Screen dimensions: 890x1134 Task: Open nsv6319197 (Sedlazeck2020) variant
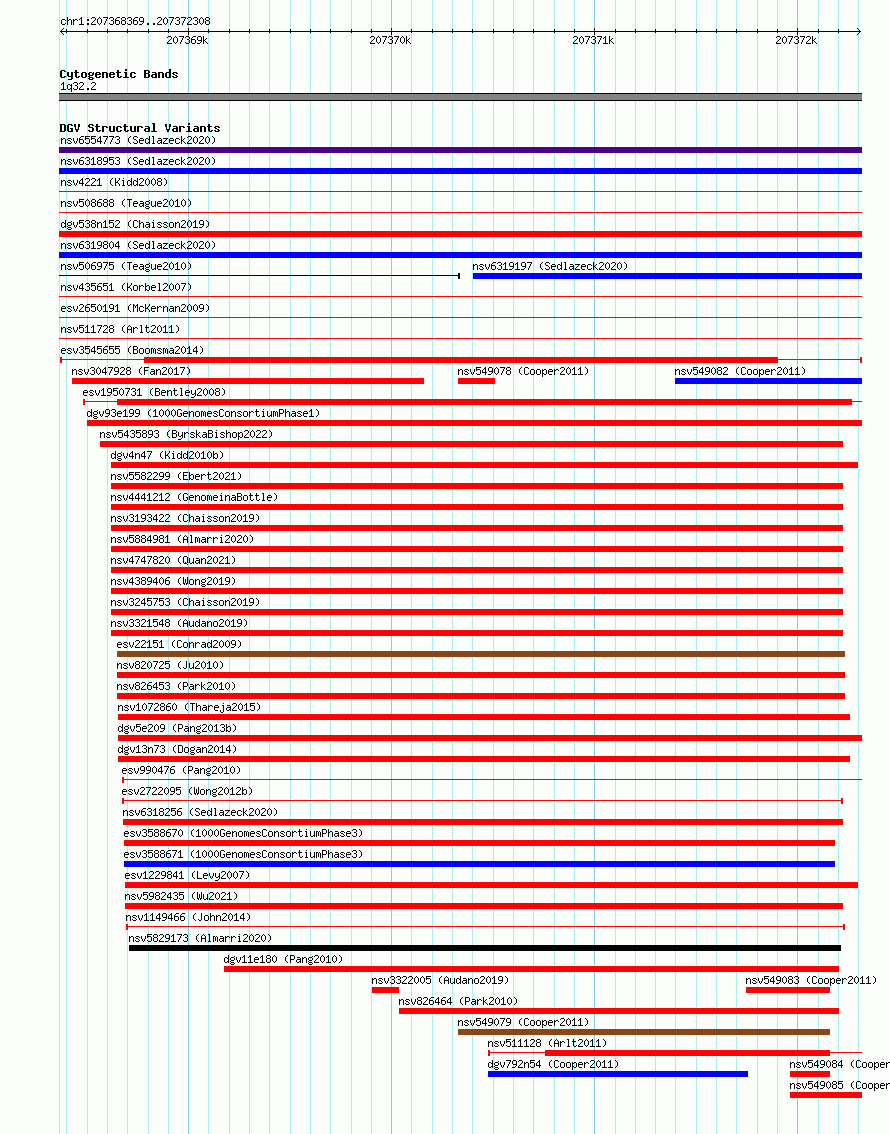(550, 266)
